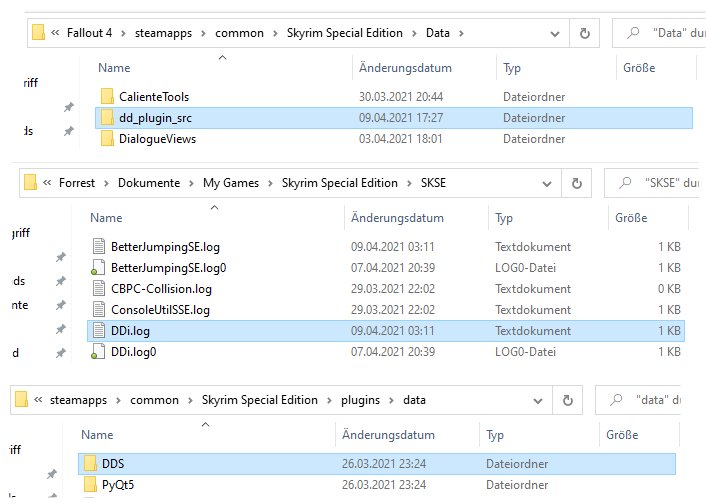Click the DDi.log0 file icon

point(98,352)
